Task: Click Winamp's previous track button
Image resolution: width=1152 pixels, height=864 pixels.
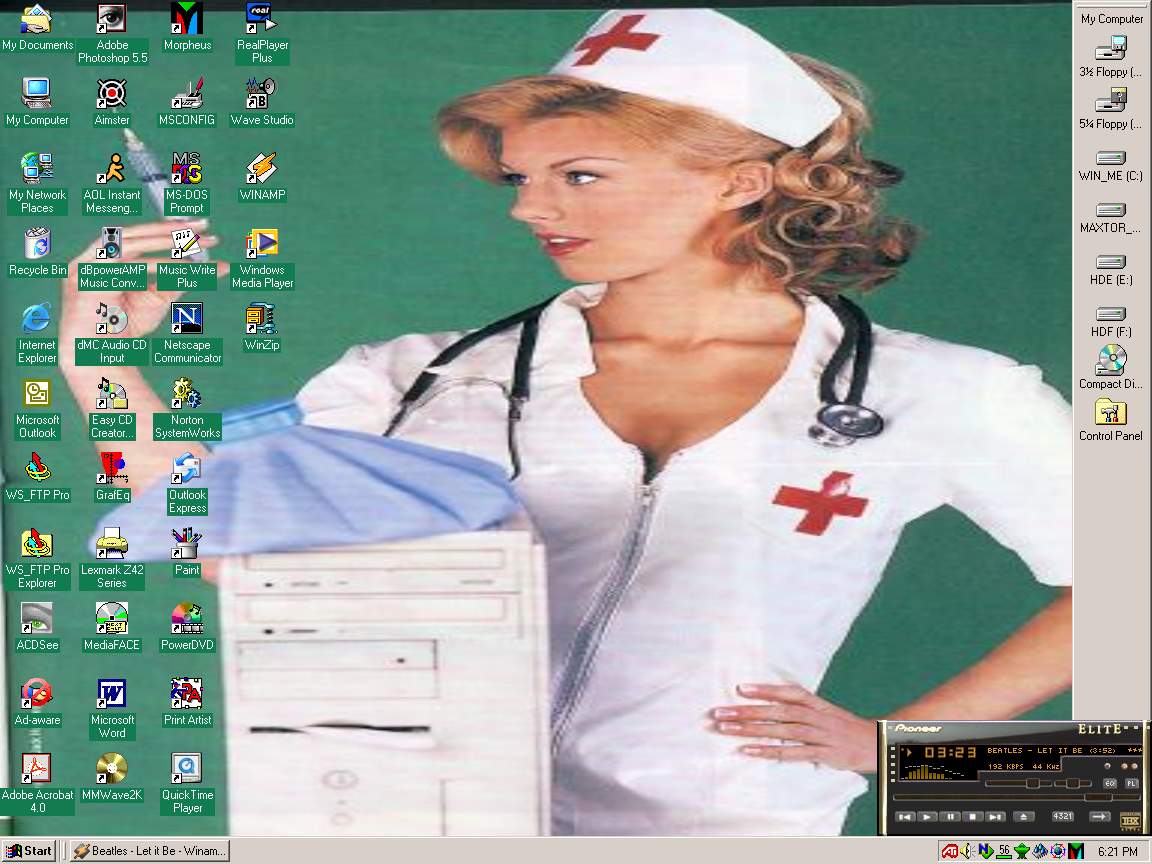Action: [x=905, y=816]
